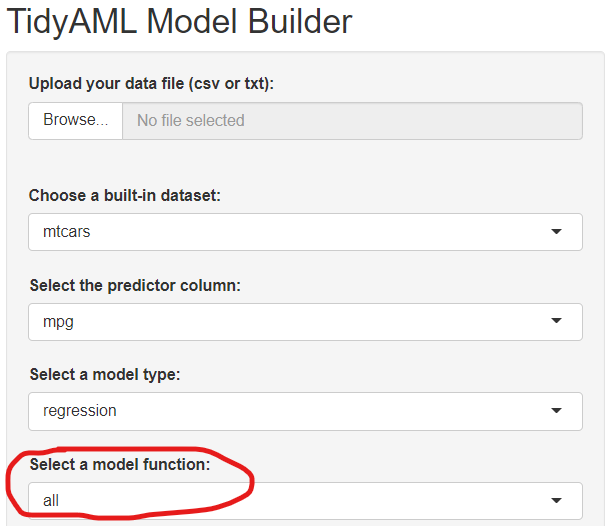This screenshot has height=526, width=612.
Task: Click the TidyAML Model Builder title
Action: (179, 21)
